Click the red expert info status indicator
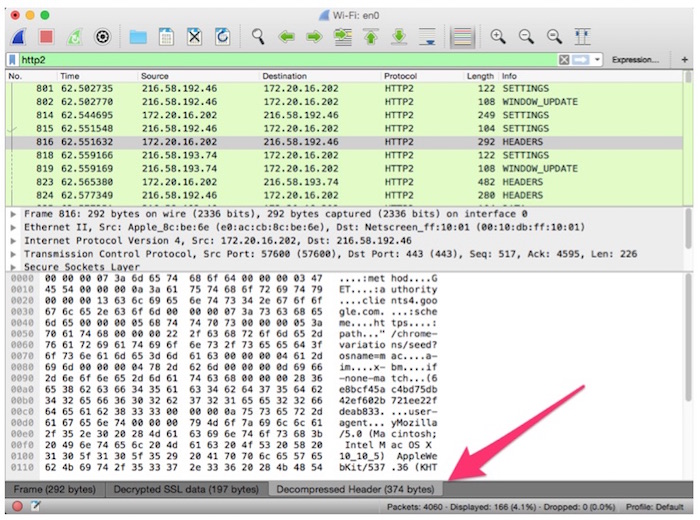The width and height of the screenshot is (700, 520). [17, 506]
